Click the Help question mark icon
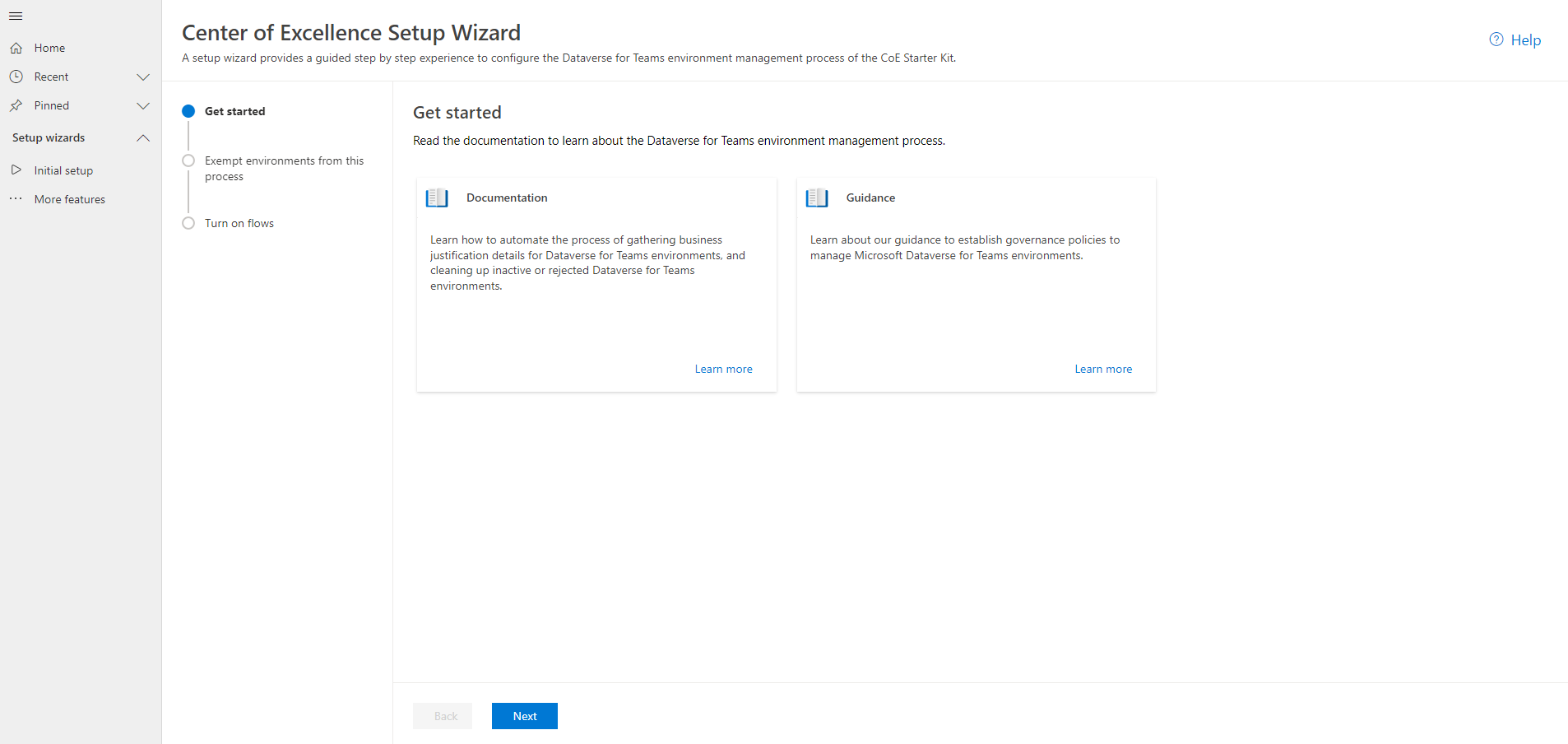Image resolution: width=1568 pixels, height=744 pixels. (1495, 39)
